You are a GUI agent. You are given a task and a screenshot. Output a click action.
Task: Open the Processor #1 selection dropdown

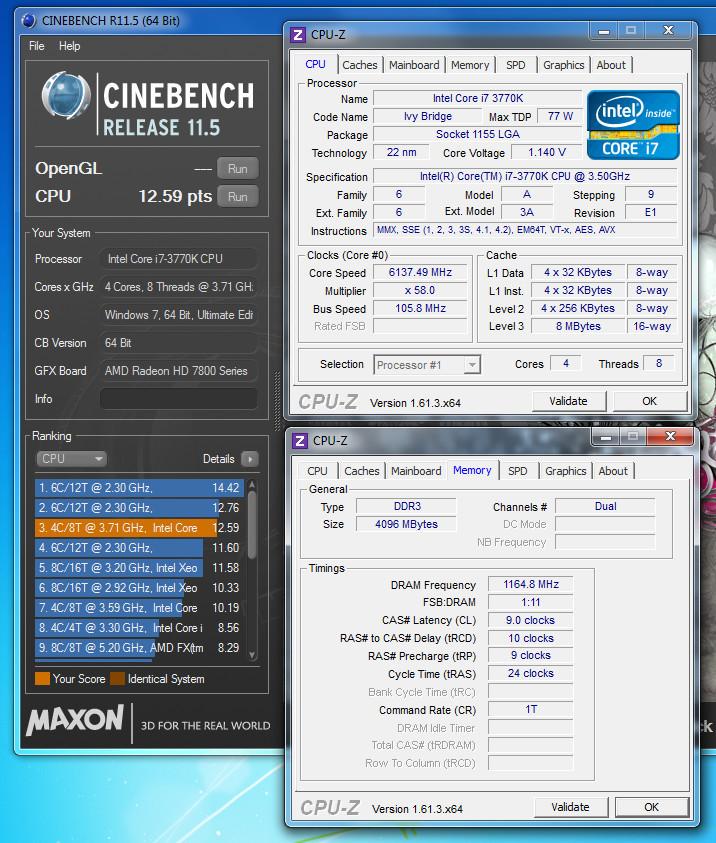pyautogui.click(x=427, y=365)
